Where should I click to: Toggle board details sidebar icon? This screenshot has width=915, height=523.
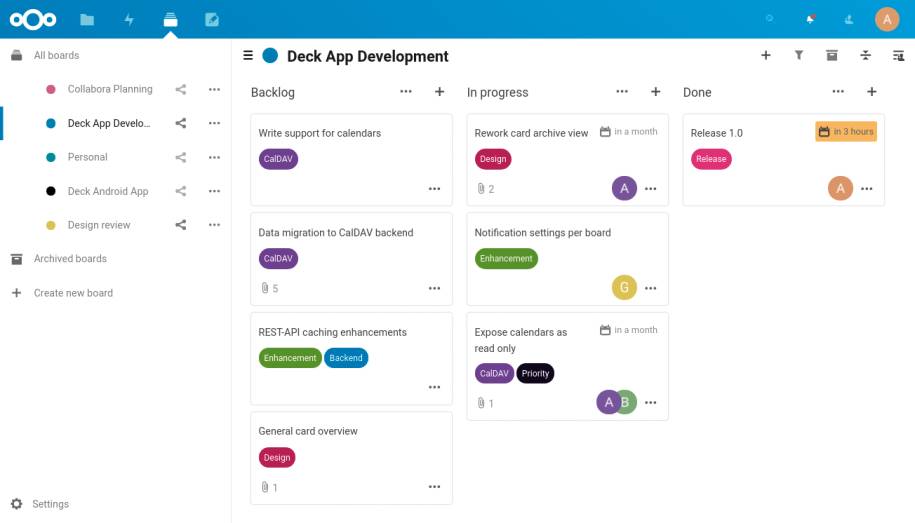[899, 55]
